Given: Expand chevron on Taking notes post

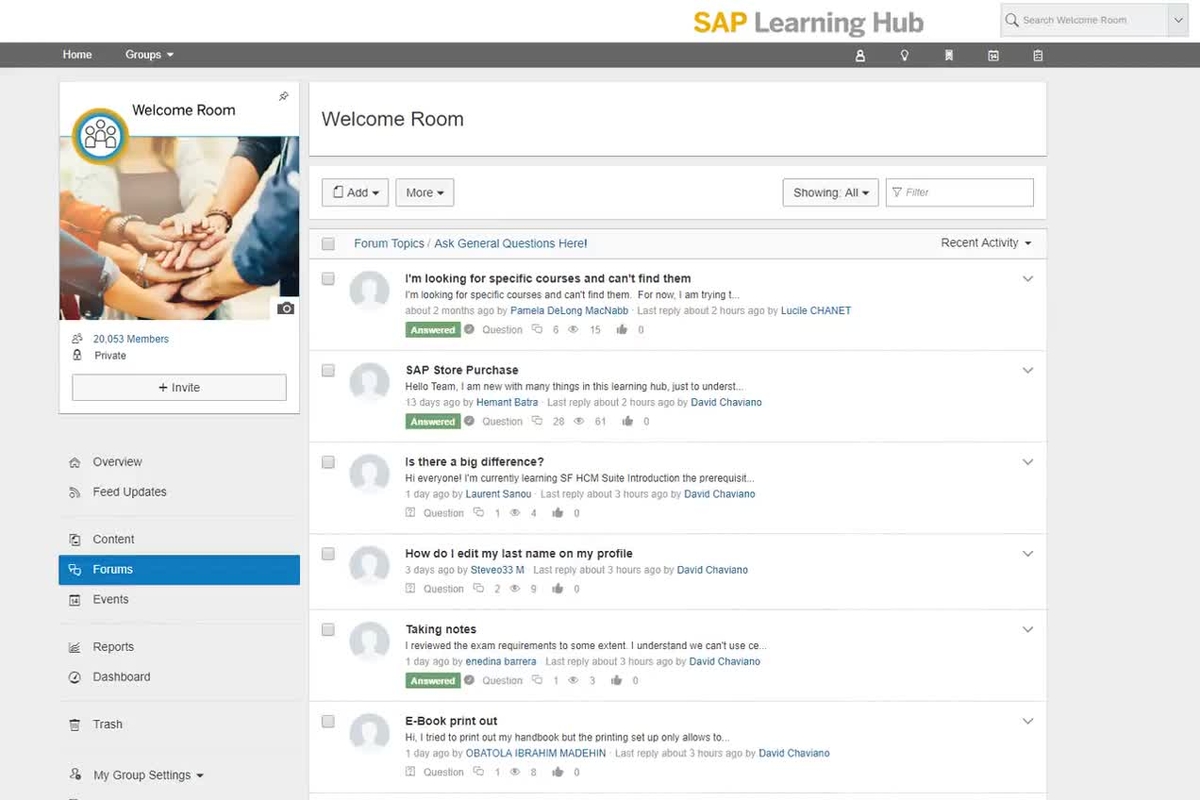Looking at the screenshot, I should pyautogui.click(x=1027, y=629).
